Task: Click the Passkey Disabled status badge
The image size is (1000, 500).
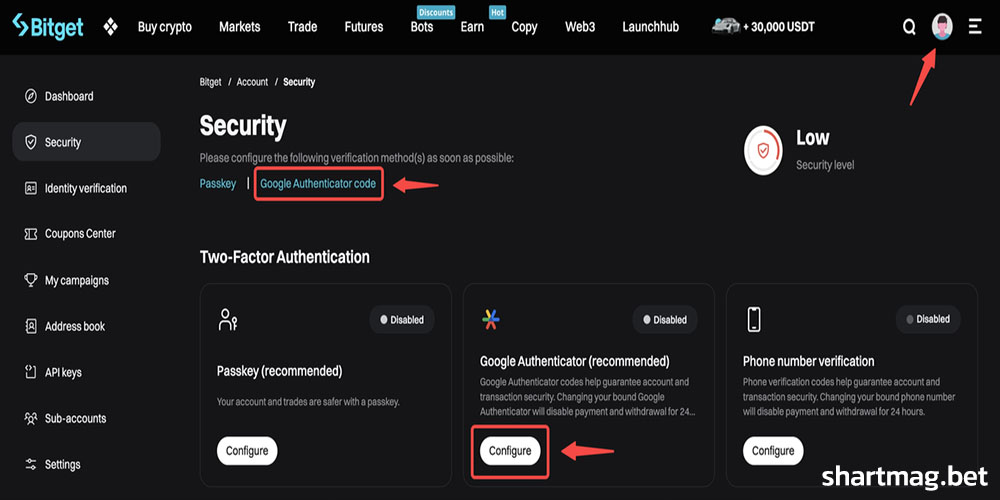Action: coord(402,320)
